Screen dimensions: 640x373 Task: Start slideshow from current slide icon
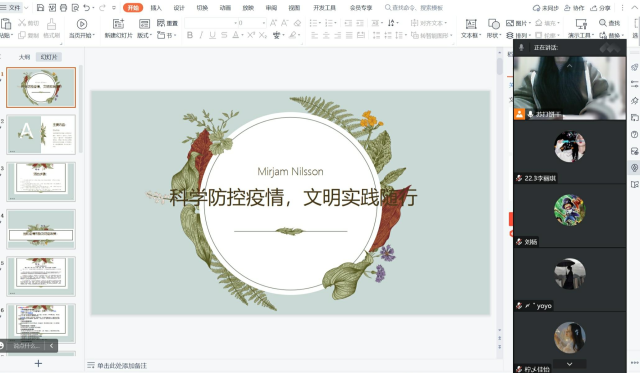click(82, 24)
